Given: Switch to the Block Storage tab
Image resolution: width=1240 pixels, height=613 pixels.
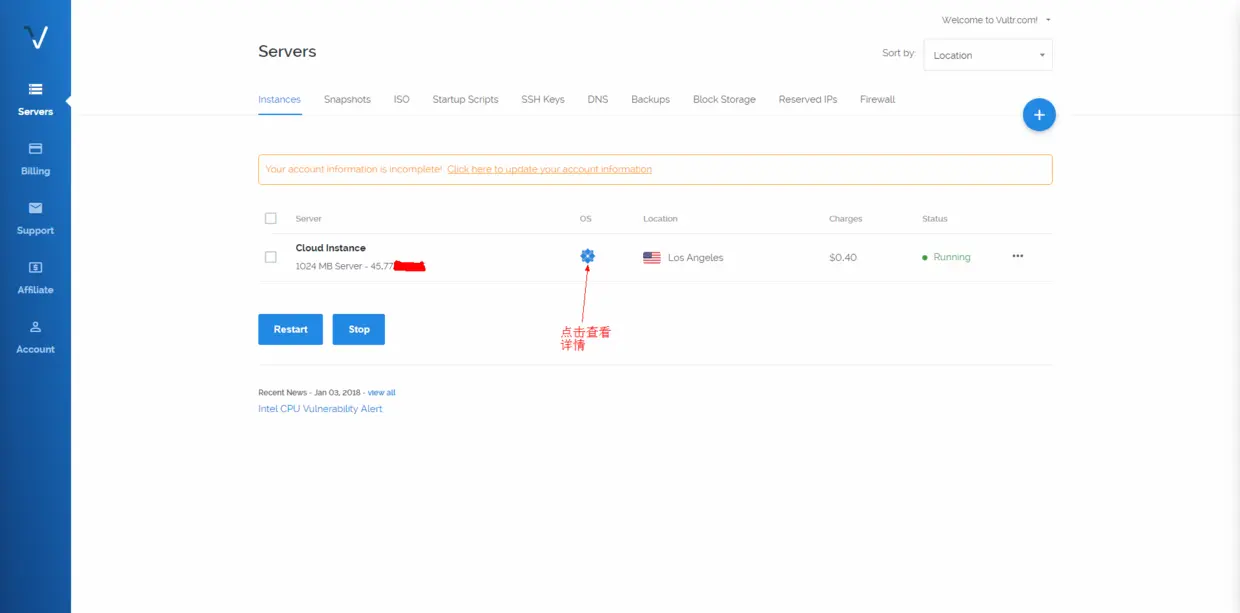Looking at the screenshot, I should [724, 100].
